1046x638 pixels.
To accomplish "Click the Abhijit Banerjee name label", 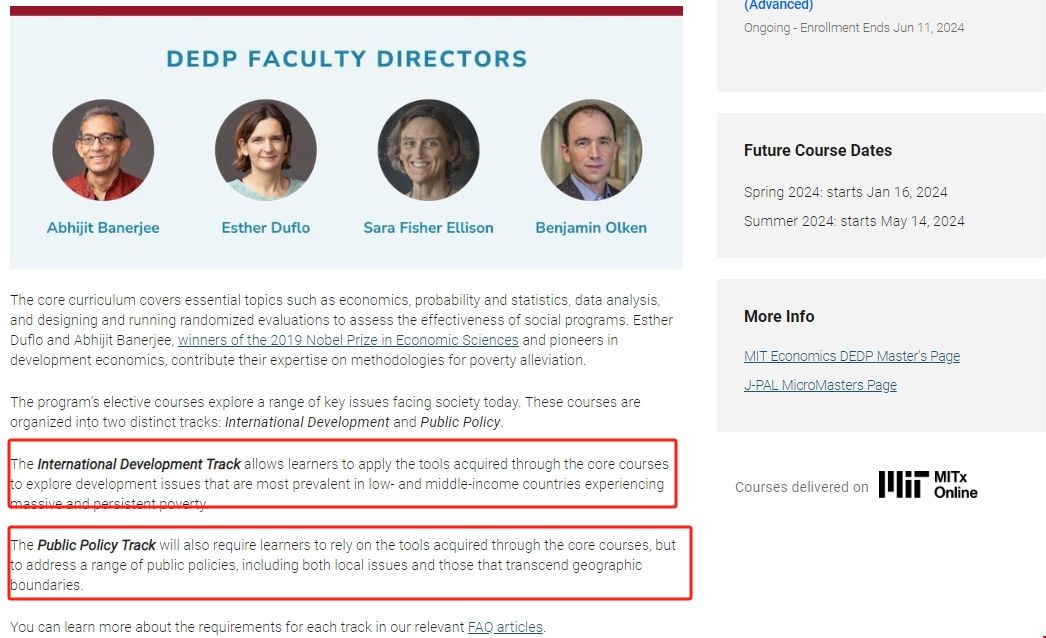I will pos(103,228).
